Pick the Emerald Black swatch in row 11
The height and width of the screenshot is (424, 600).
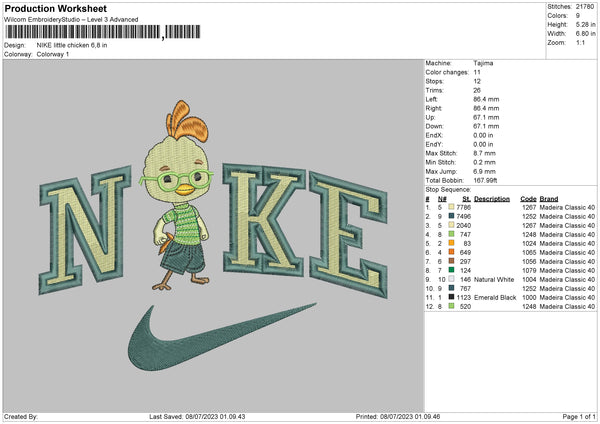coord(451,297)
